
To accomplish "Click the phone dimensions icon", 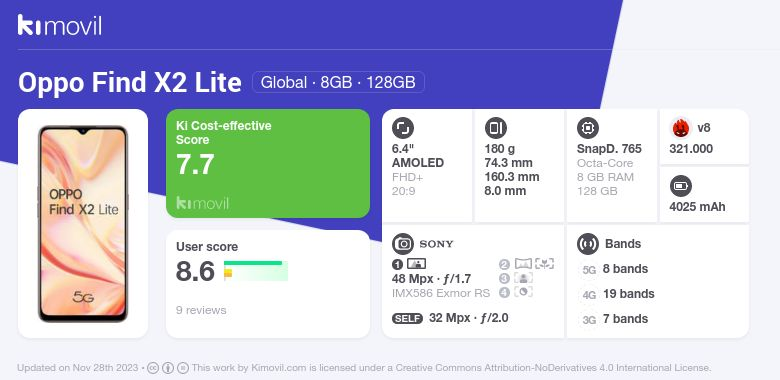I will pyautogui.click(x=495, y=128).
